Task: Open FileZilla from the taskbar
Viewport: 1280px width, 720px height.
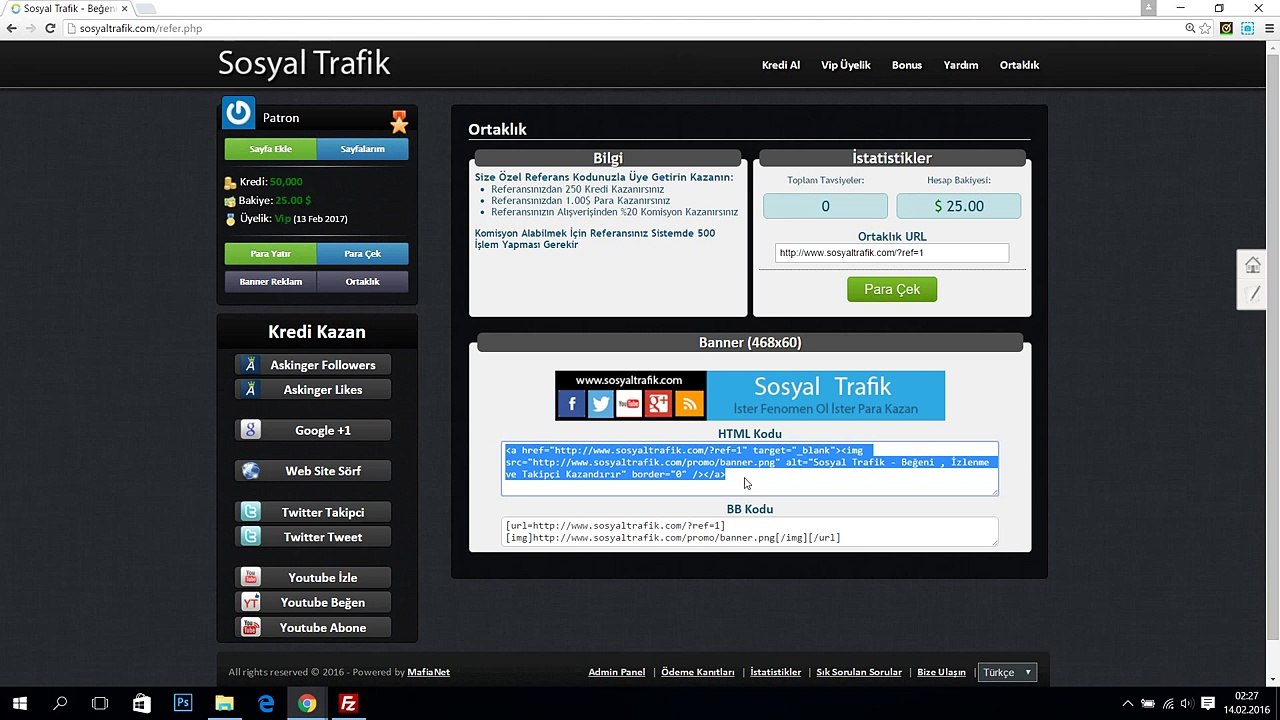Action: click(x=348, y=703)
